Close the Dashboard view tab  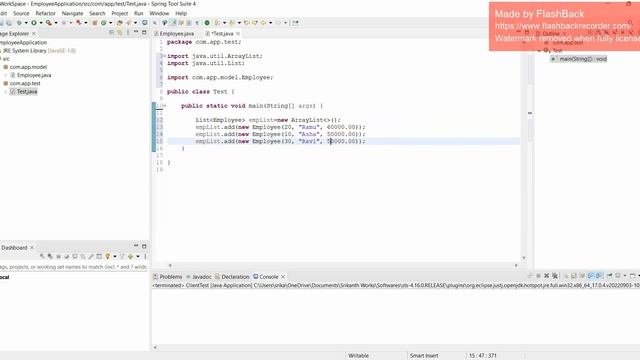[32, 248]
